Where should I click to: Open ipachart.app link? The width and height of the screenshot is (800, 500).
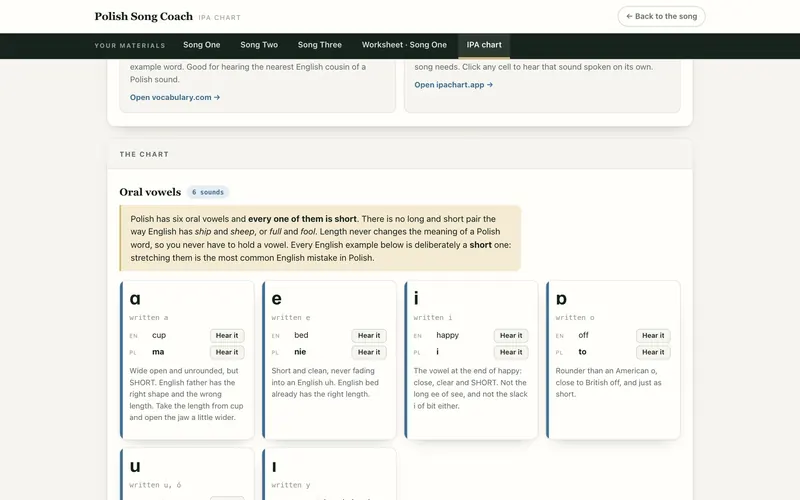click(453, 85)
